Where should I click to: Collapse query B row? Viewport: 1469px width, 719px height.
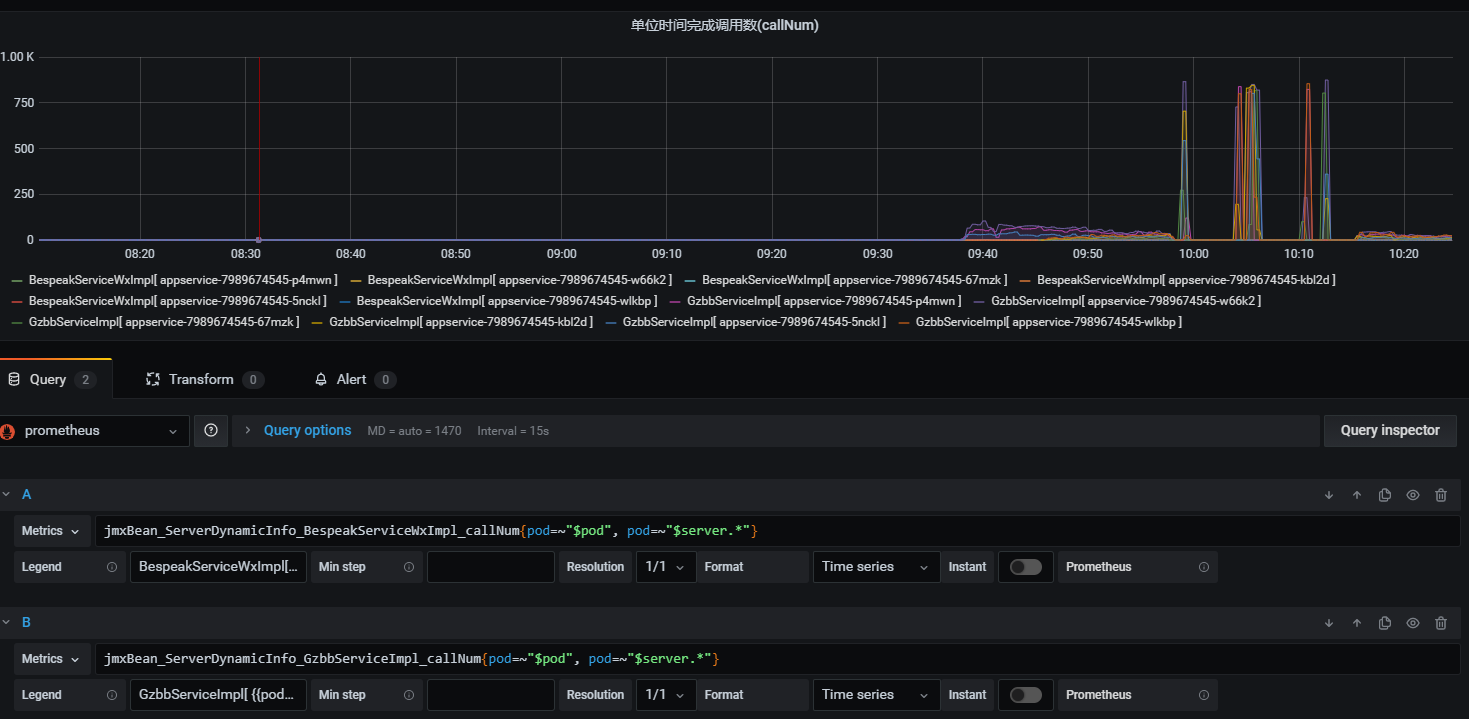click(x=6, y=623)
